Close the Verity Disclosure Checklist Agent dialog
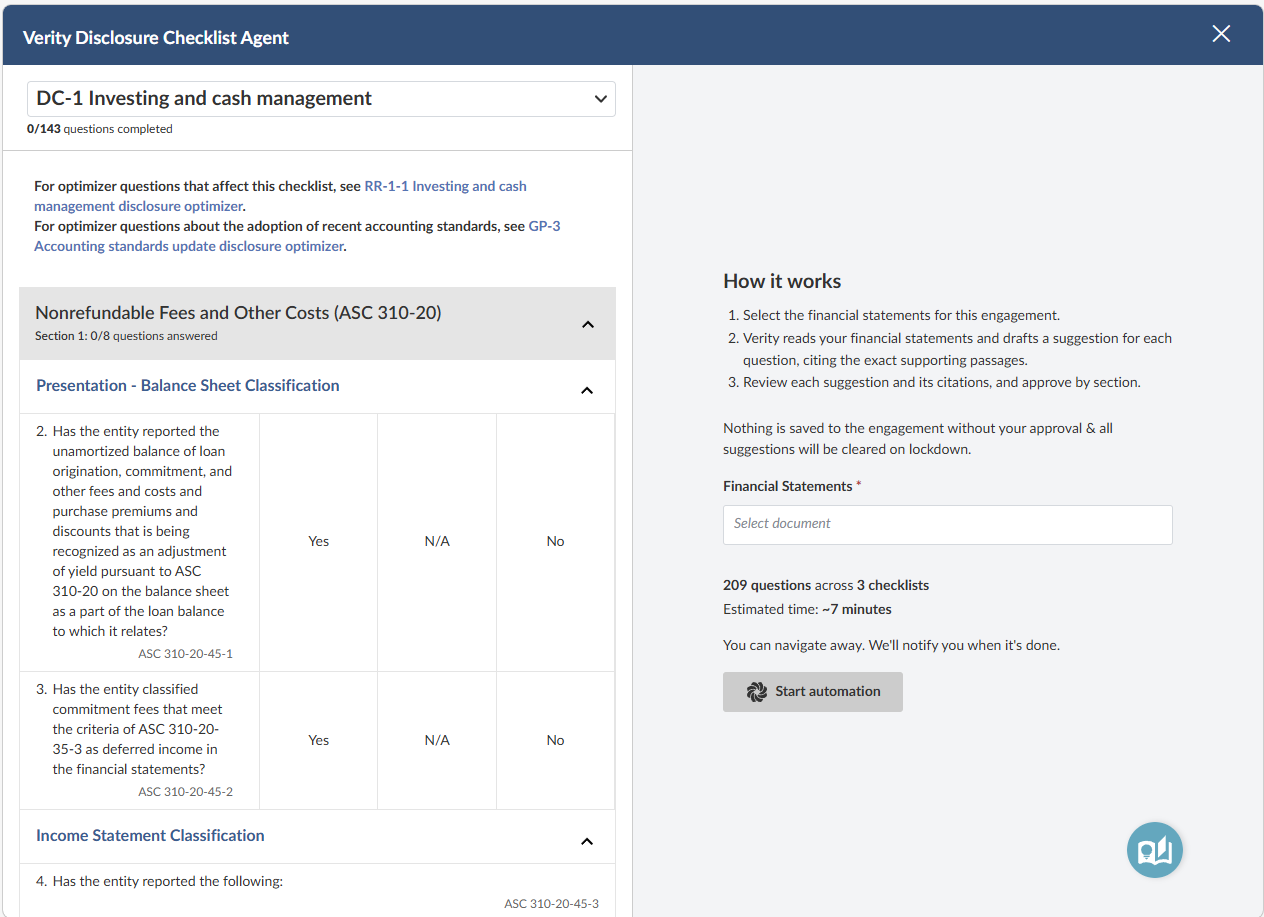 click(1221, 34)
